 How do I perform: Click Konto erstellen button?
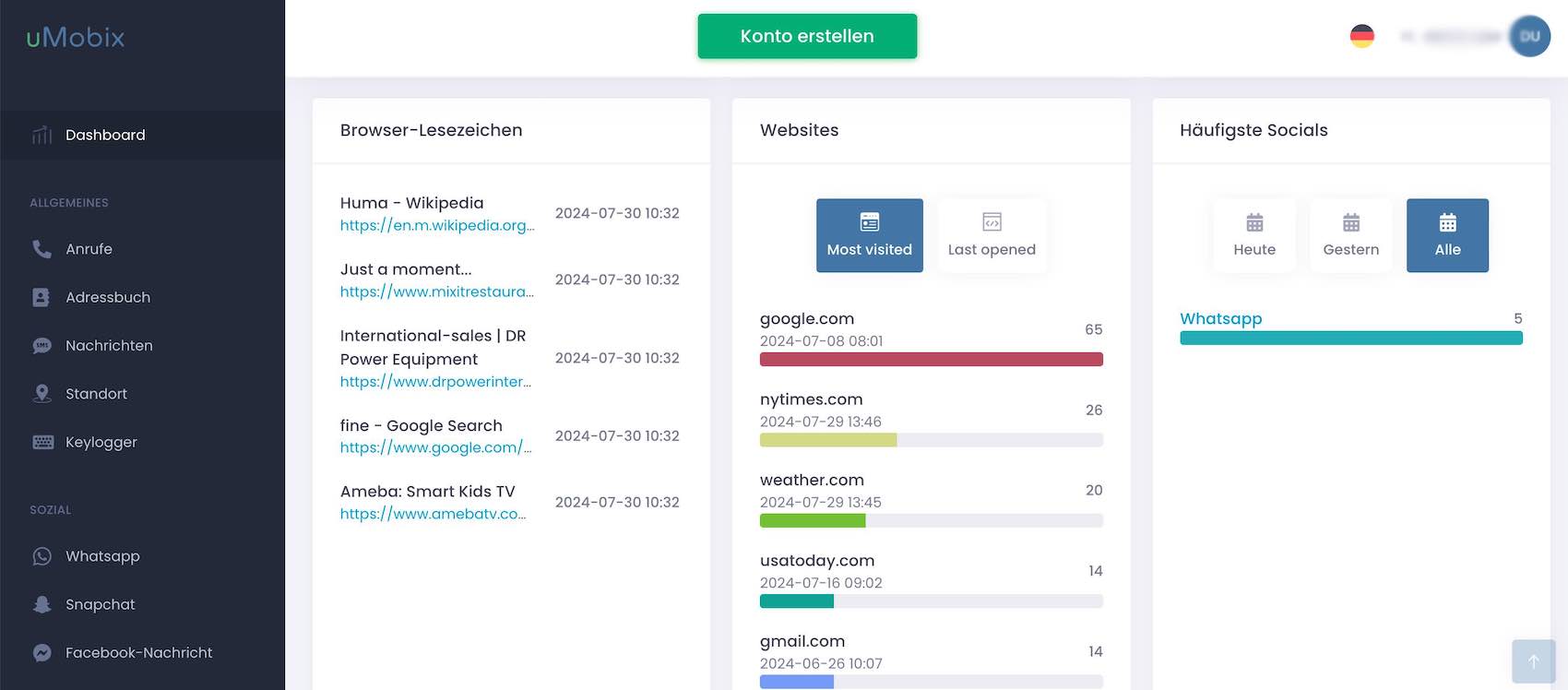807,36
